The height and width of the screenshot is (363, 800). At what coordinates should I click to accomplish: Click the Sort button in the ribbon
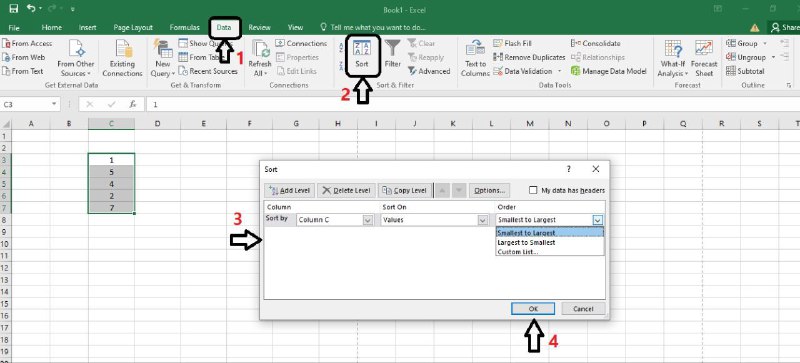(362, 55)
